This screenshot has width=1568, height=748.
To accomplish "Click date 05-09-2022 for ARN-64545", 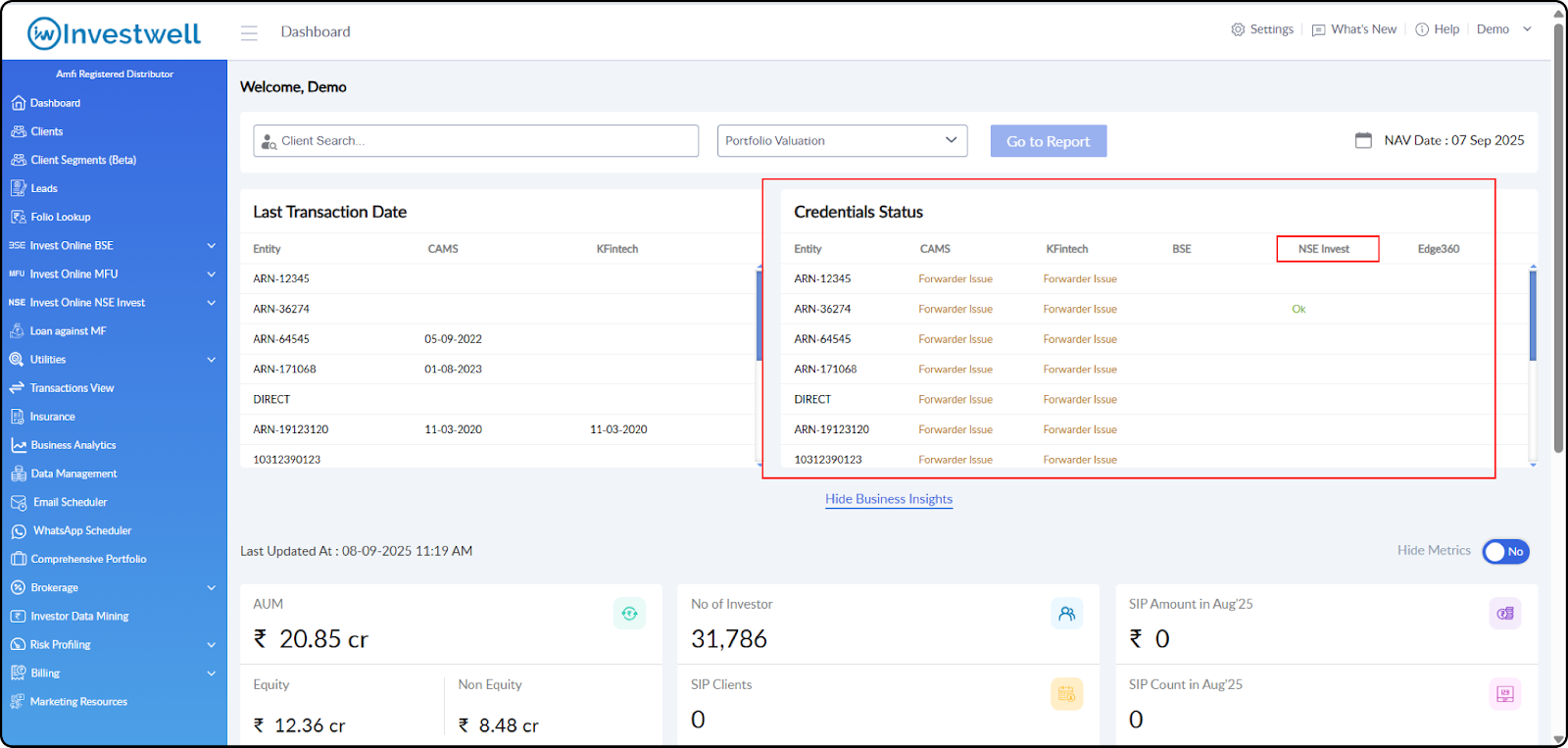I will pyautogui.click(x=453, y=339).
